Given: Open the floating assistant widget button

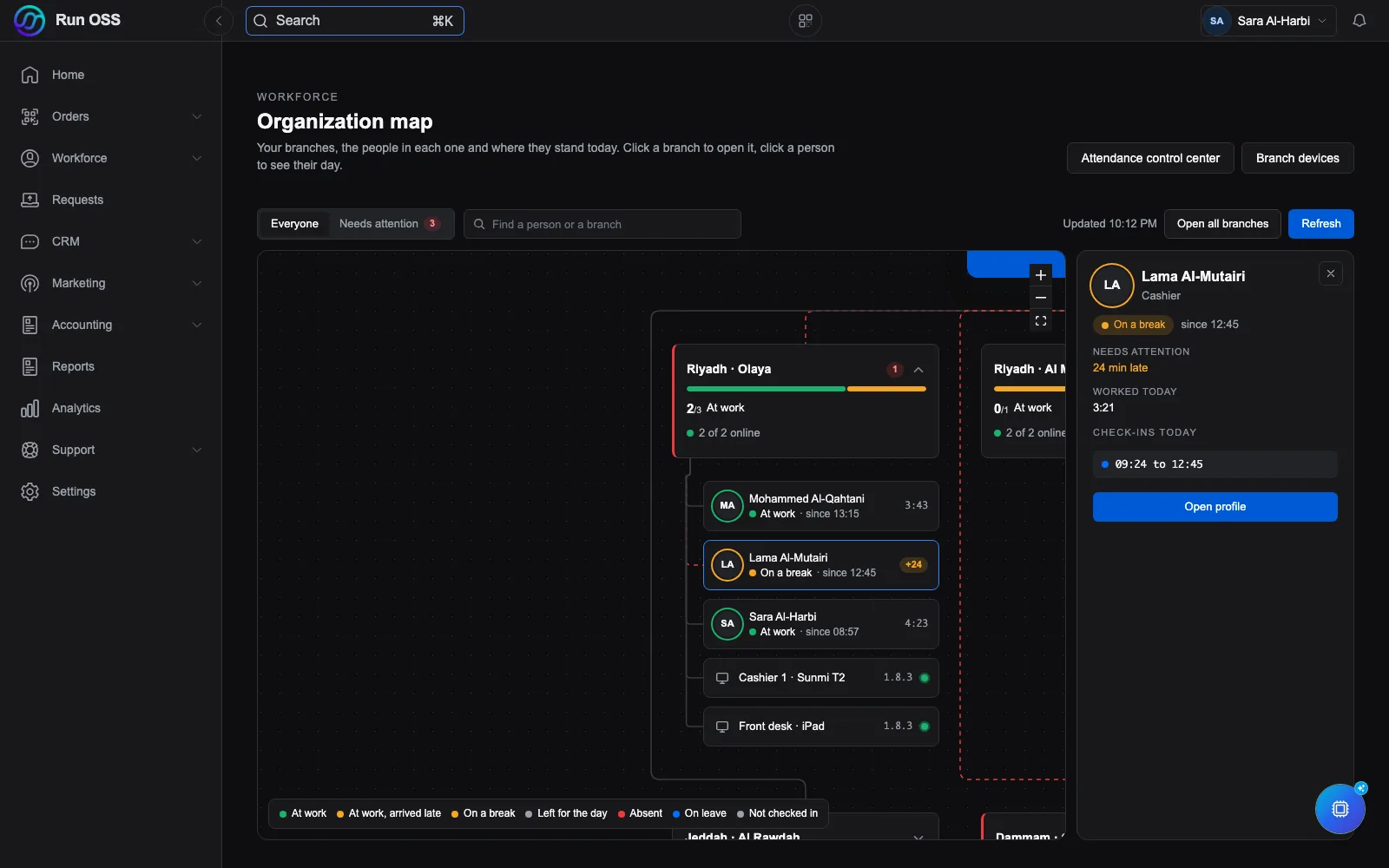Looking at the screenshot, I should [x=1340, y=809].
